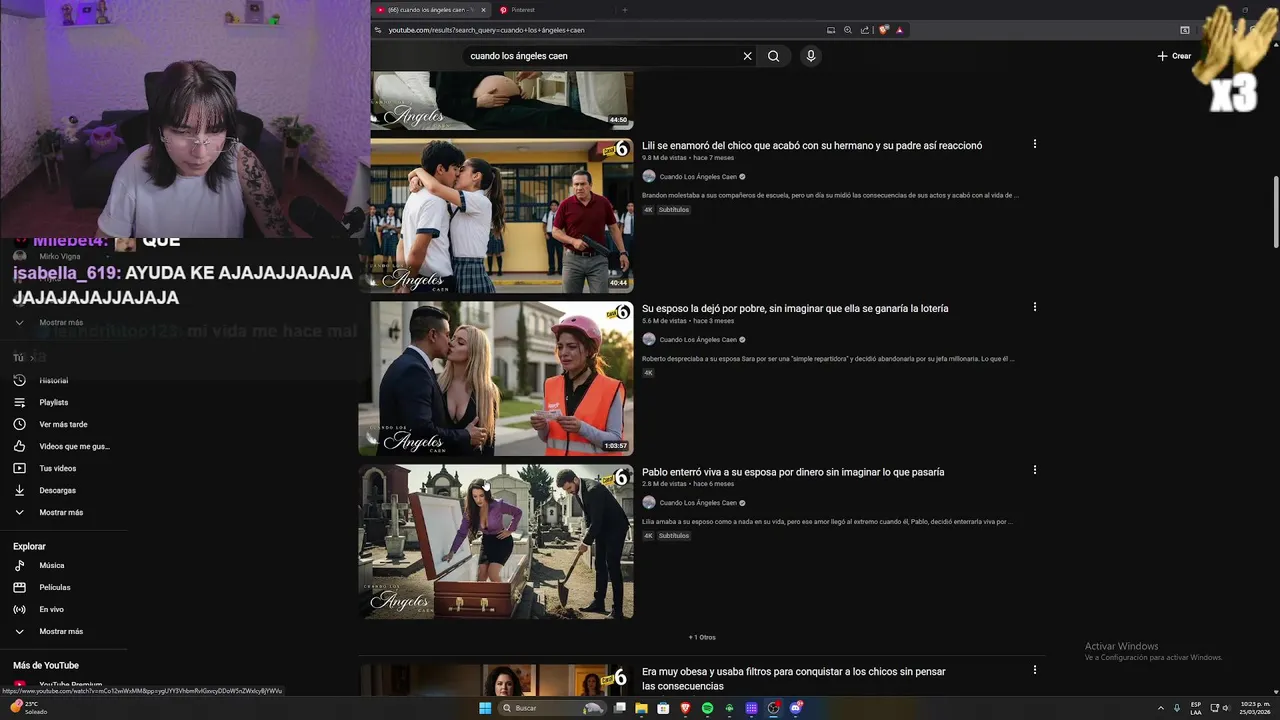The height and width of the screenshot is (720, 1280).
Task: Open channel under Lili se enamoró video
Action: 698,177
